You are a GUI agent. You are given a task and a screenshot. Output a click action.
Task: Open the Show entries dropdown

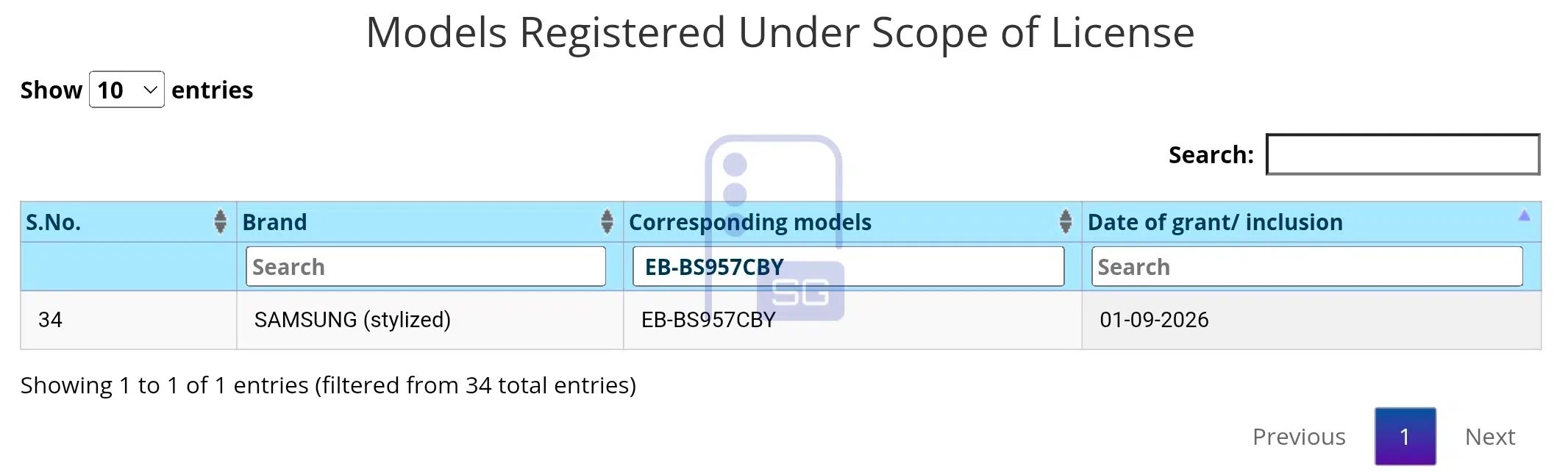click(126, 90)
